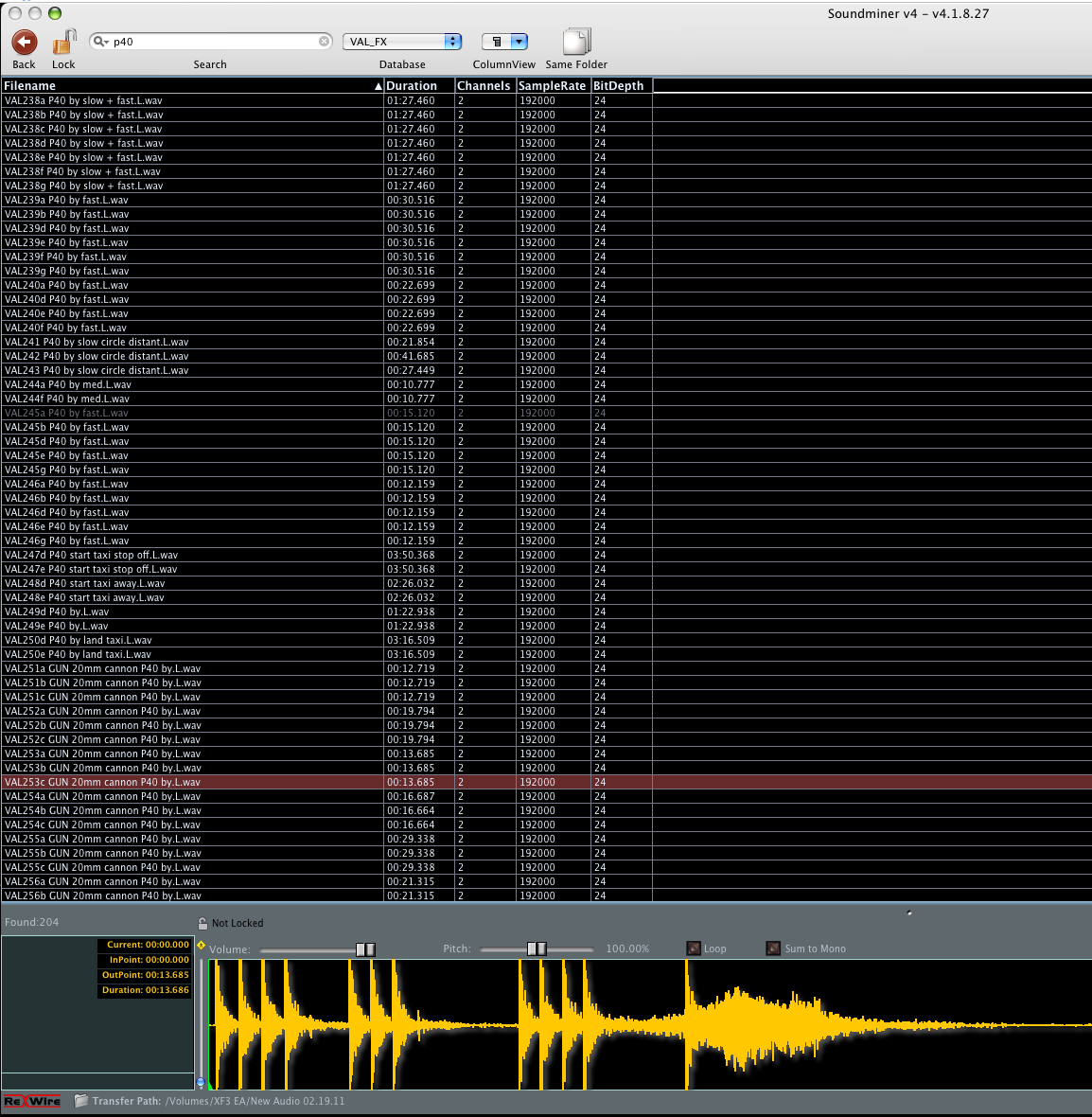Enable the Loop checkbox
Image resolution: width=1092 pixels, height=1117 pixels.
pyautogui.click(x=693, y=949)
